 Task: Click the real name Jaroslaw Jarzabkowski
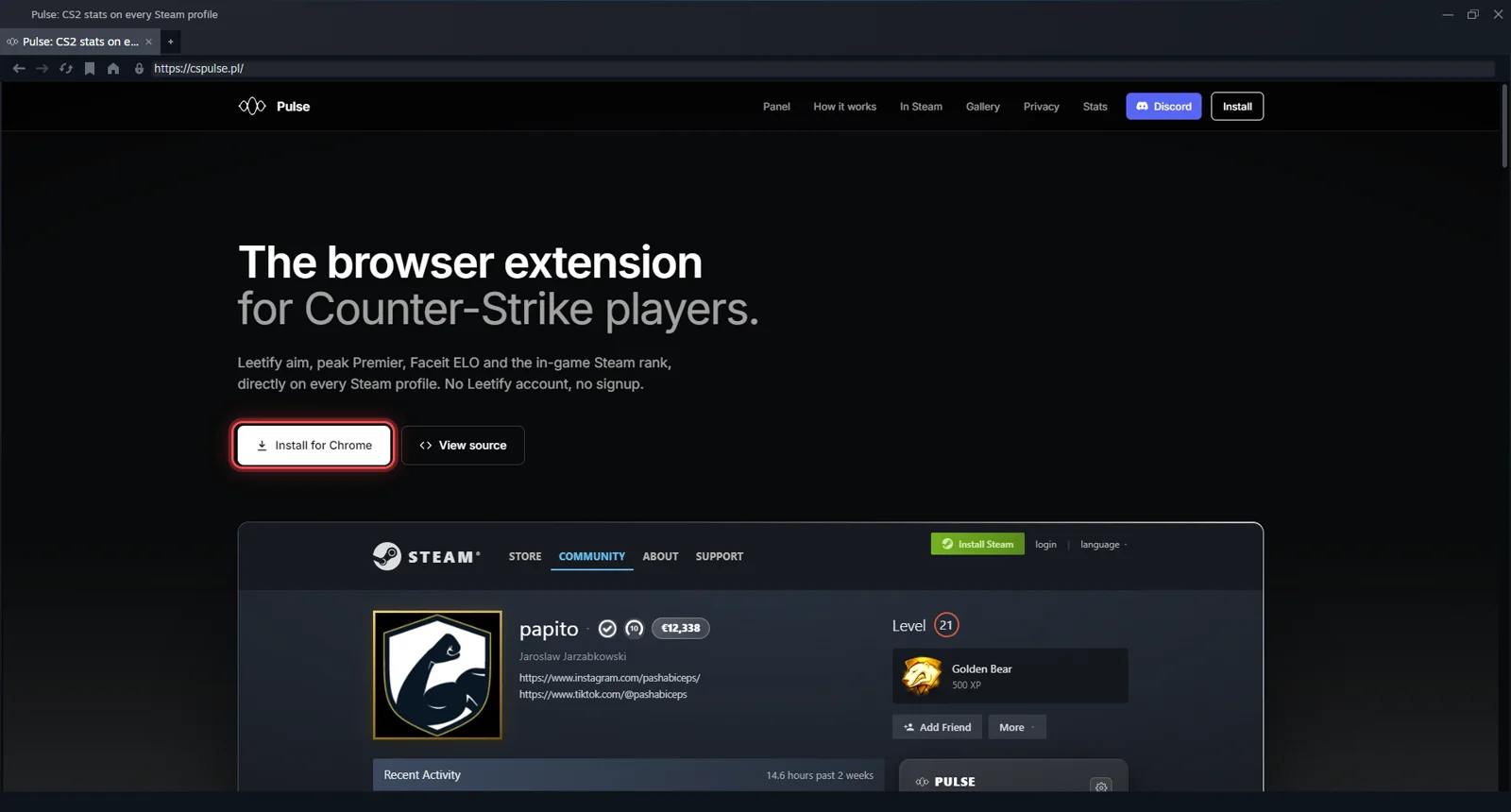coord(572,656)
